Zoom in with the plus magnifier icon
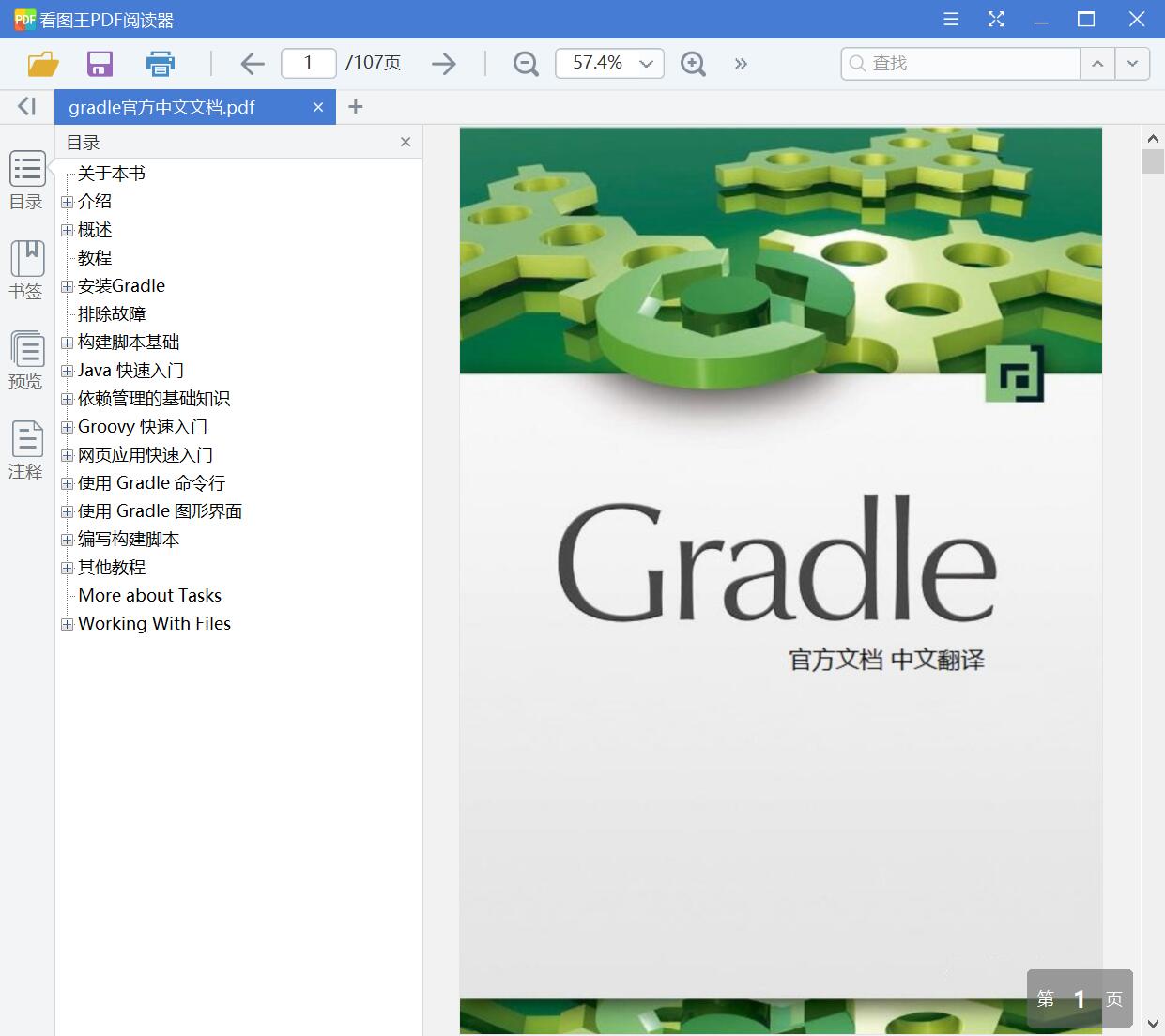The width and height of the screenshot is (1165, 1036). (693, 64)
